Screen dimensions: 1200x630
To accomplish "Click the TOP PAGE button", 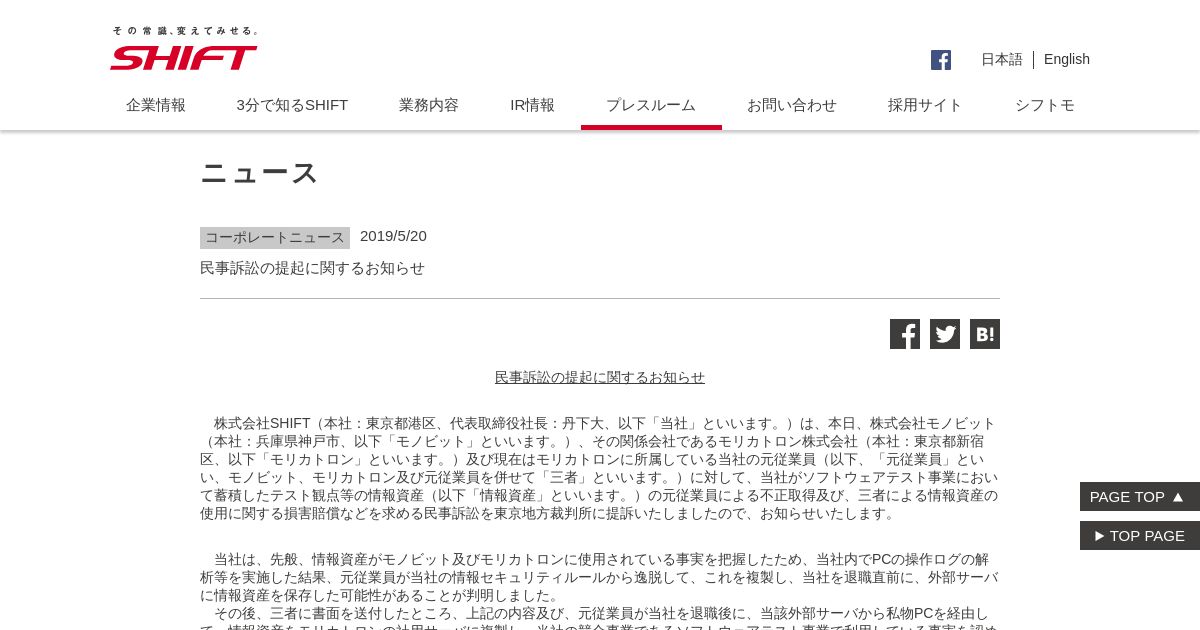I will (1140, 535).
